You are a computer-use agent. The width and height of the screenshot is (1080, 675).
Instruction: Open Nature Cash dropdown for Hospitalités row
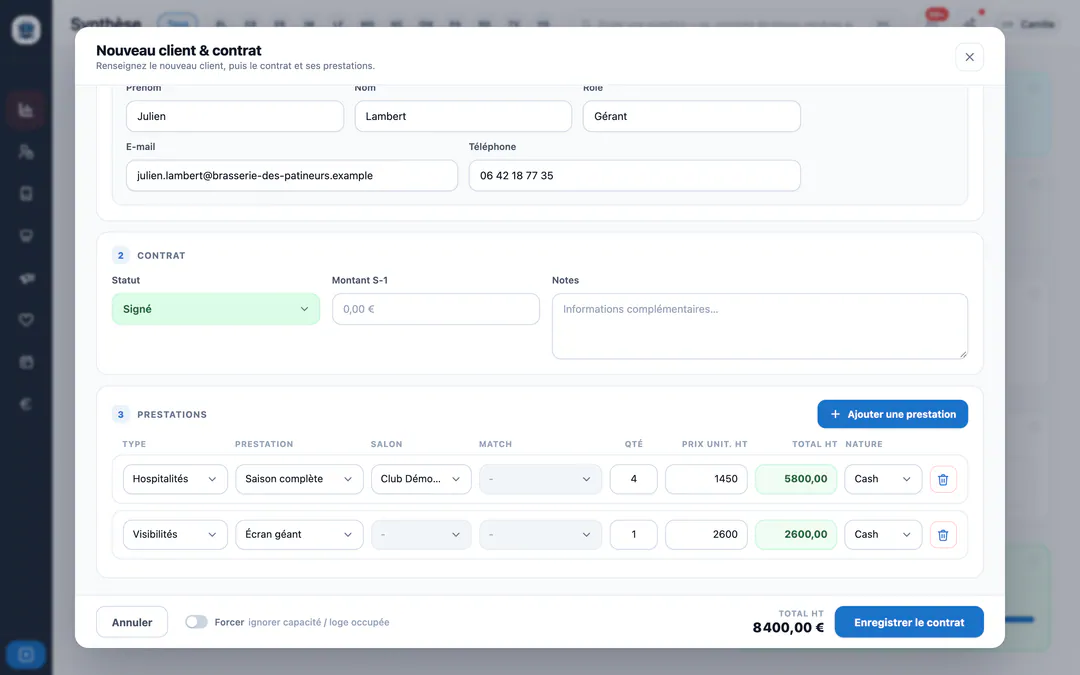(x=883, y=479)
